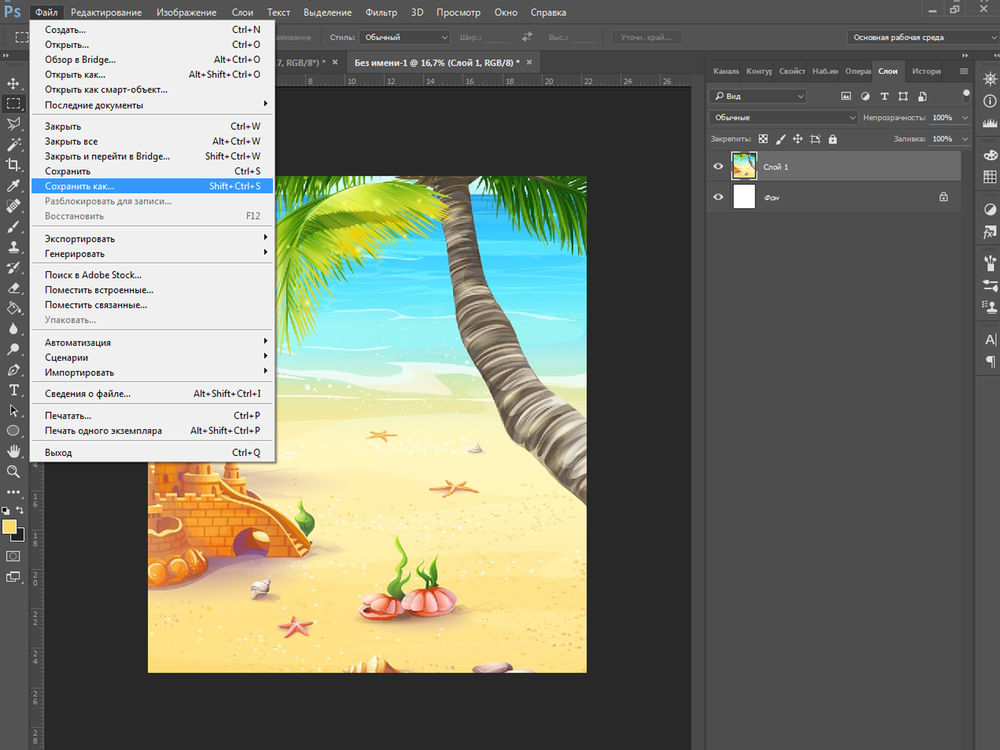The width and height of the screenshot is (1000, 750).
Task: Select the Crop tool in toolbar
Action: pos(14,165)
